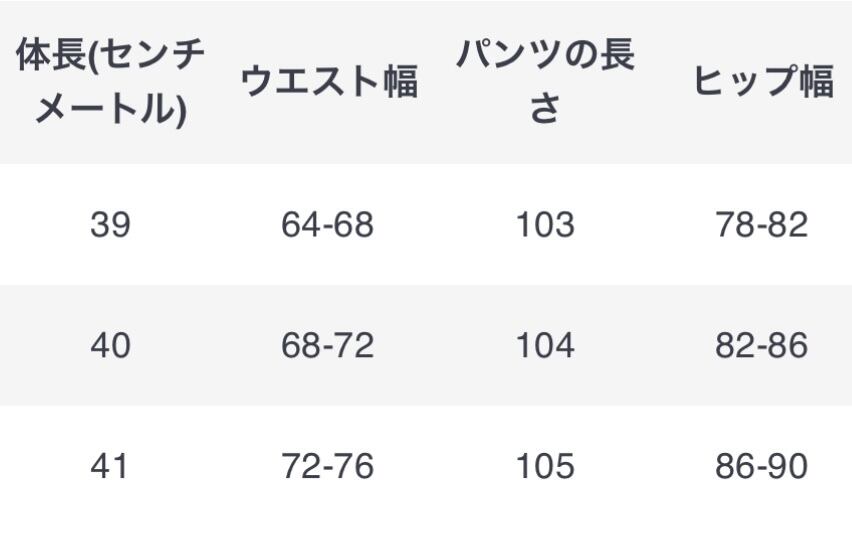This screenshot has width=852, height=537.
Task: Click メートル) in the first column header
Action: pyautogui.click(x=110, y=108)
